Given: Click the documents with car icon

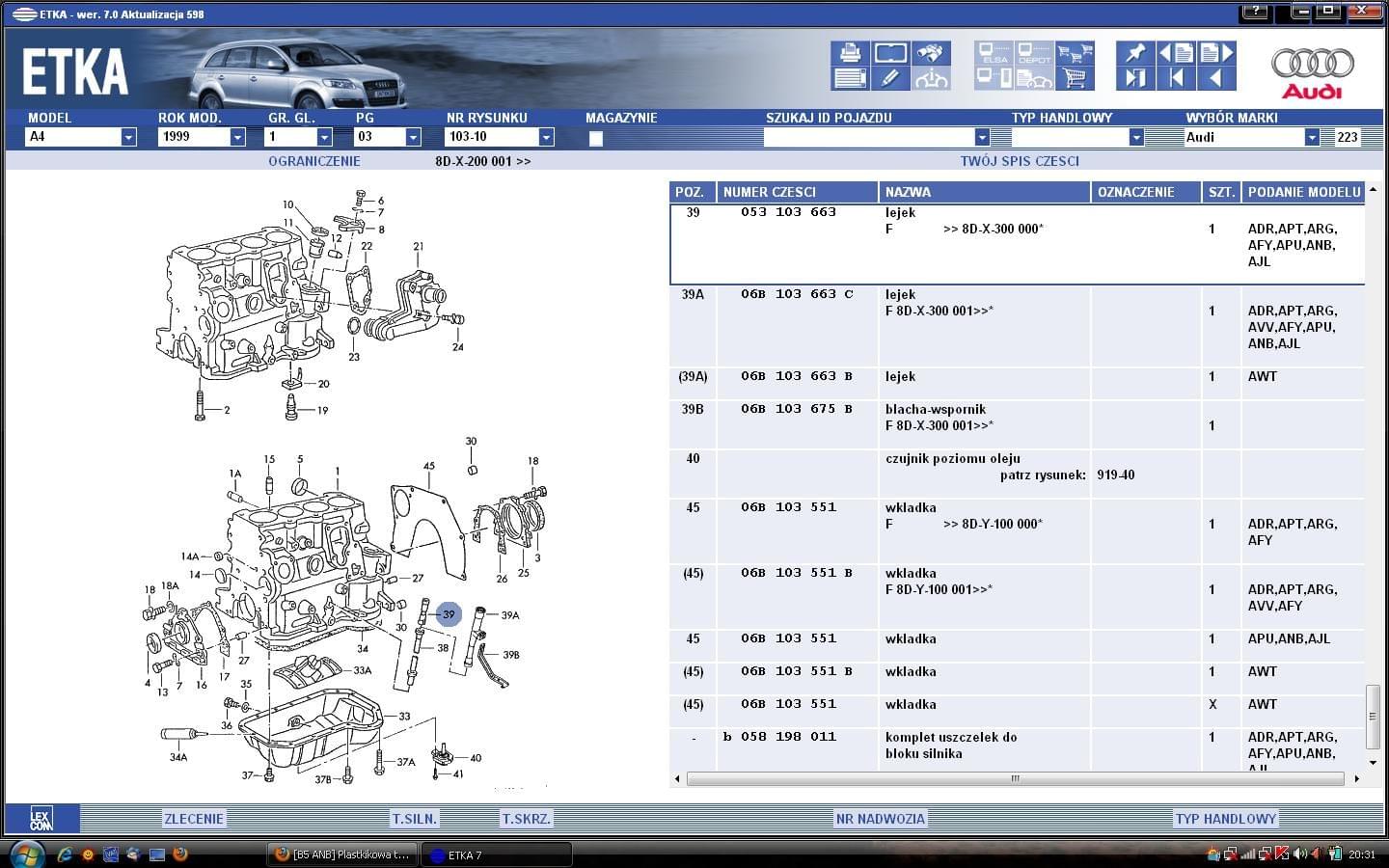Looking at the screenshot, I should (1034, 79).
